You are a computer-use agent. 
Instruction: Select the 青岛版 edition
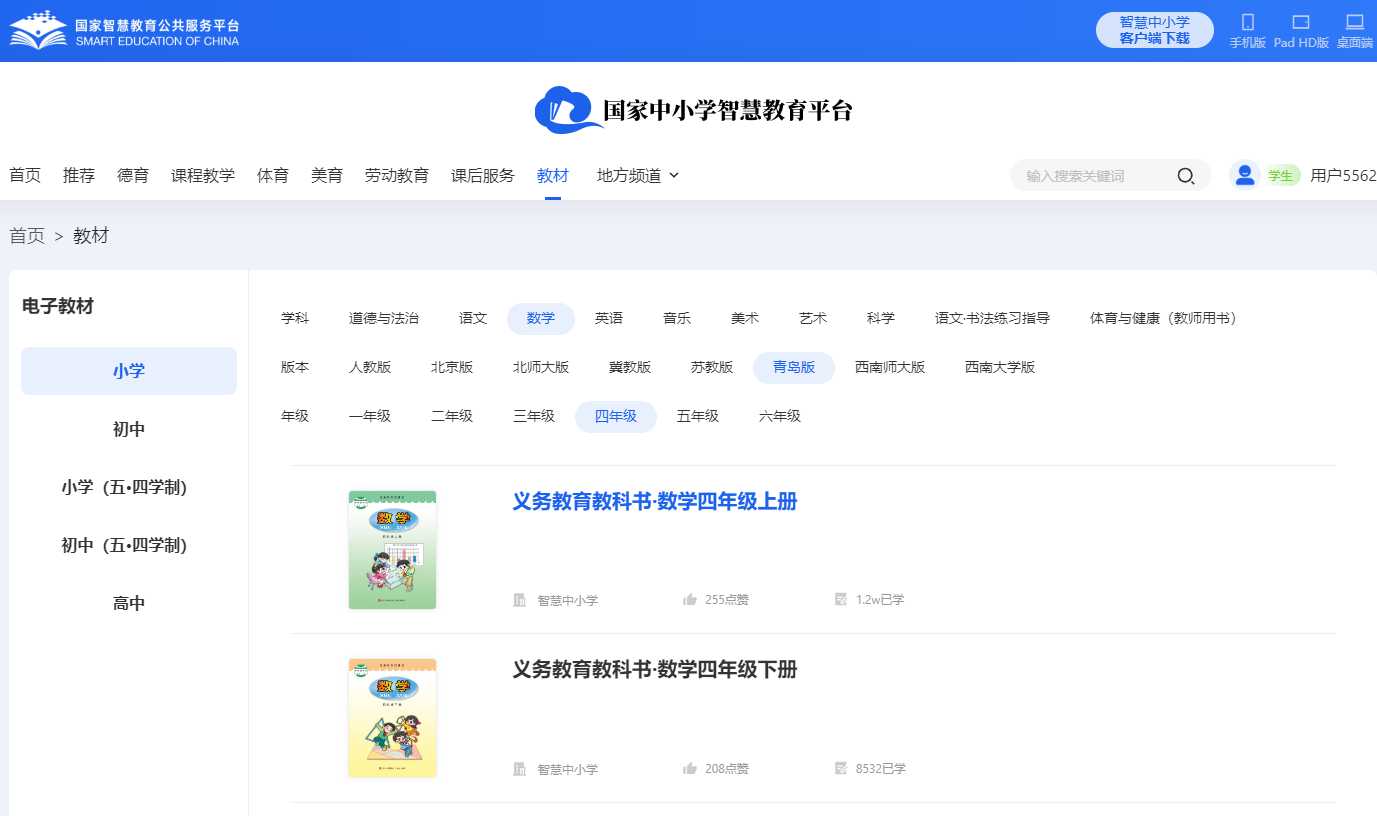point(794,367)
